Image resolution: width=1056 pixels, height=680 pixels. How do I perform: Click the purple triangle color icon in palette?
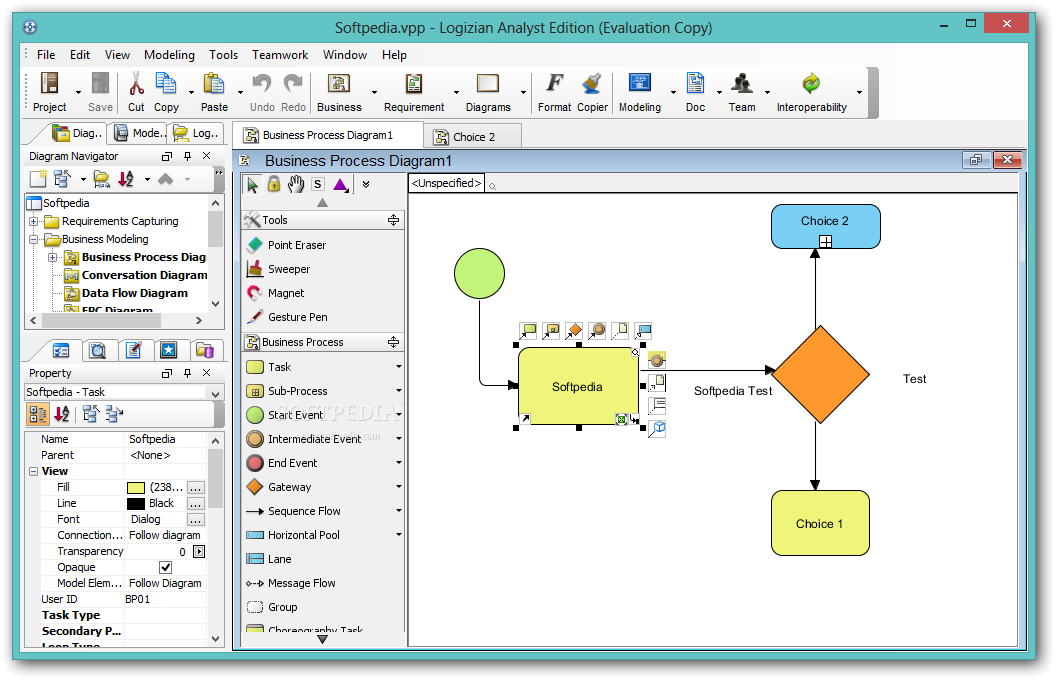click(x=340, y=184)
